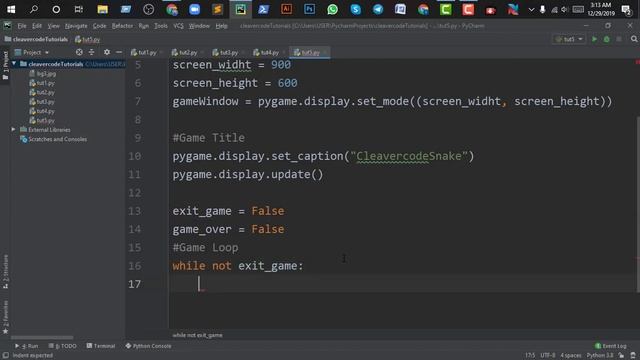Open Windows Start menu
The width and height of the screenshot is (640, 360).
tap(11, 9)
